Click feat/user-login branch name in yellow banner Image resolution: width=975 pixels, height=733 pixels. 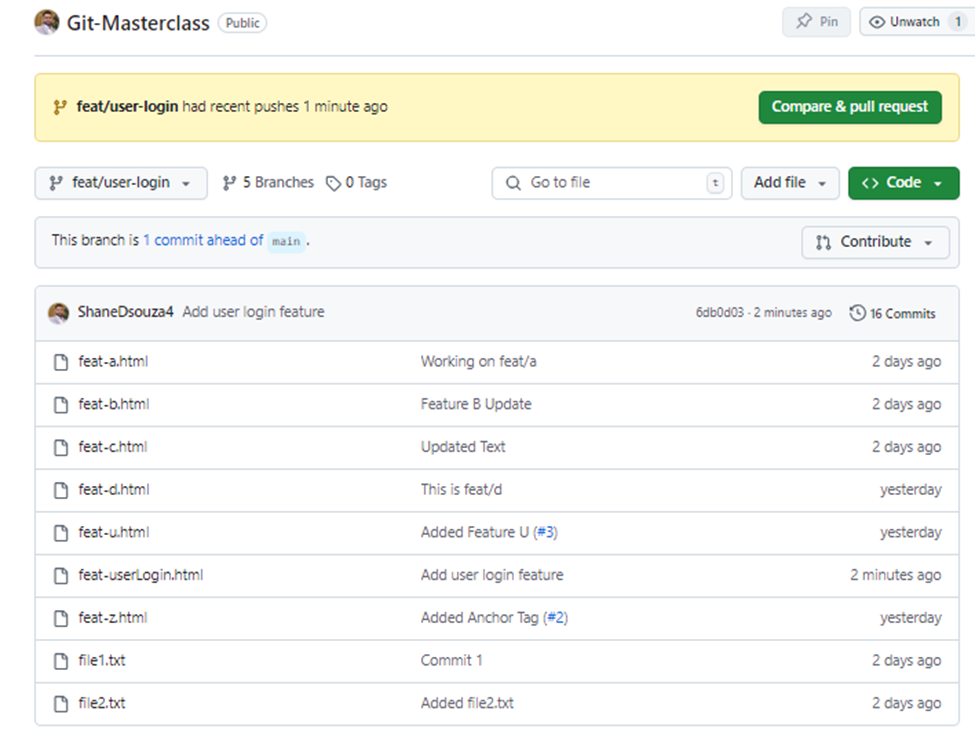pos(127,106)
